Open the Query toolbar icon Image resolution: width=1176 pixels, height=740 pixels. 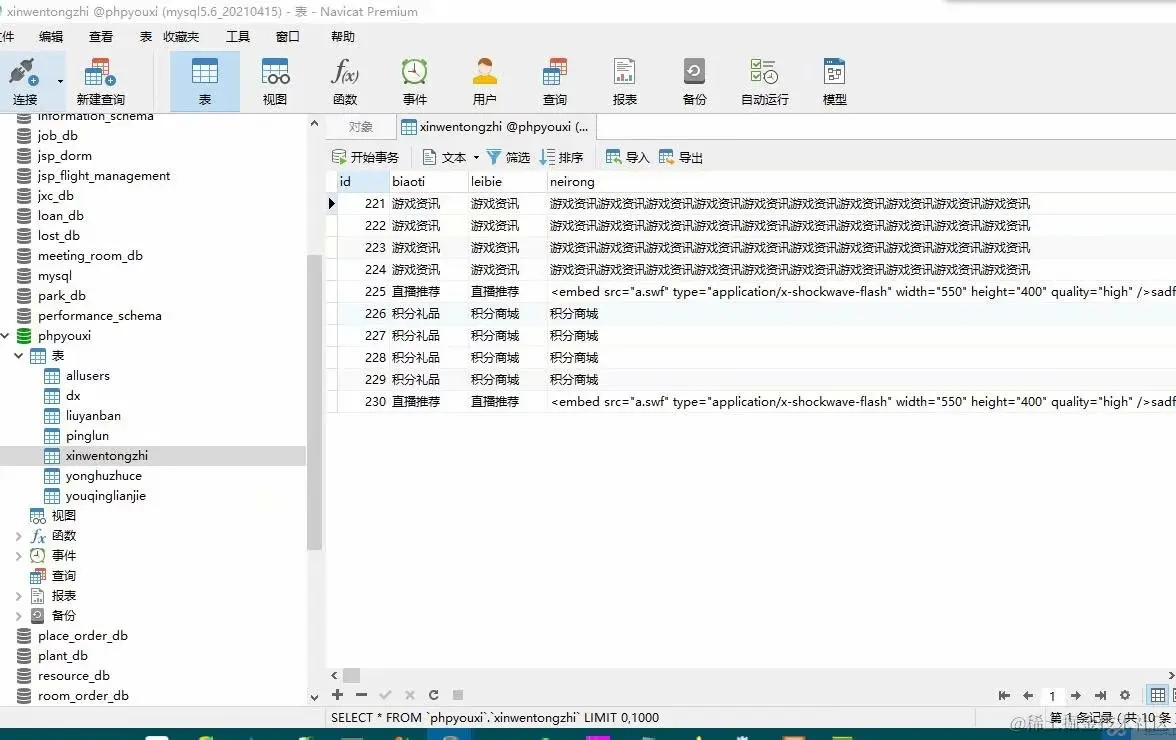555,81
